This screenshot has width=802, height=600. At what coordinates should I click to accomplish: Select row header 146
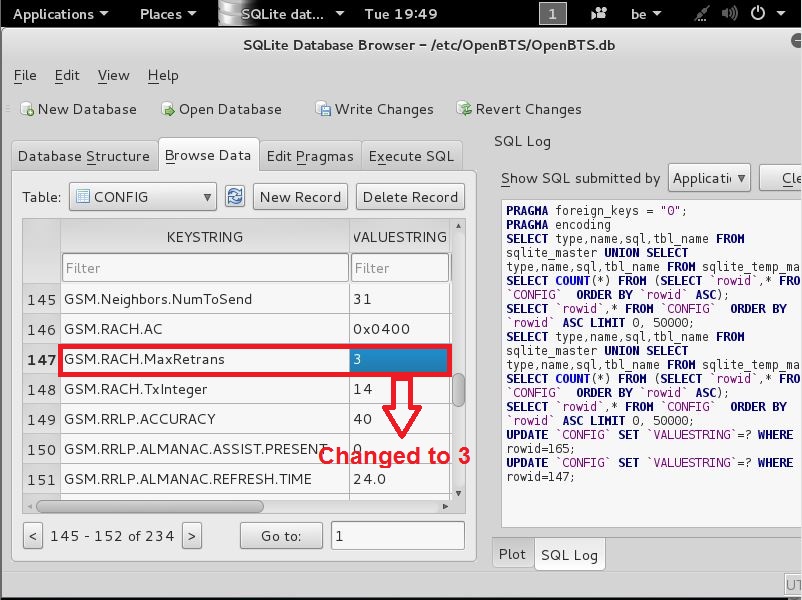click(x=41, y=329)
